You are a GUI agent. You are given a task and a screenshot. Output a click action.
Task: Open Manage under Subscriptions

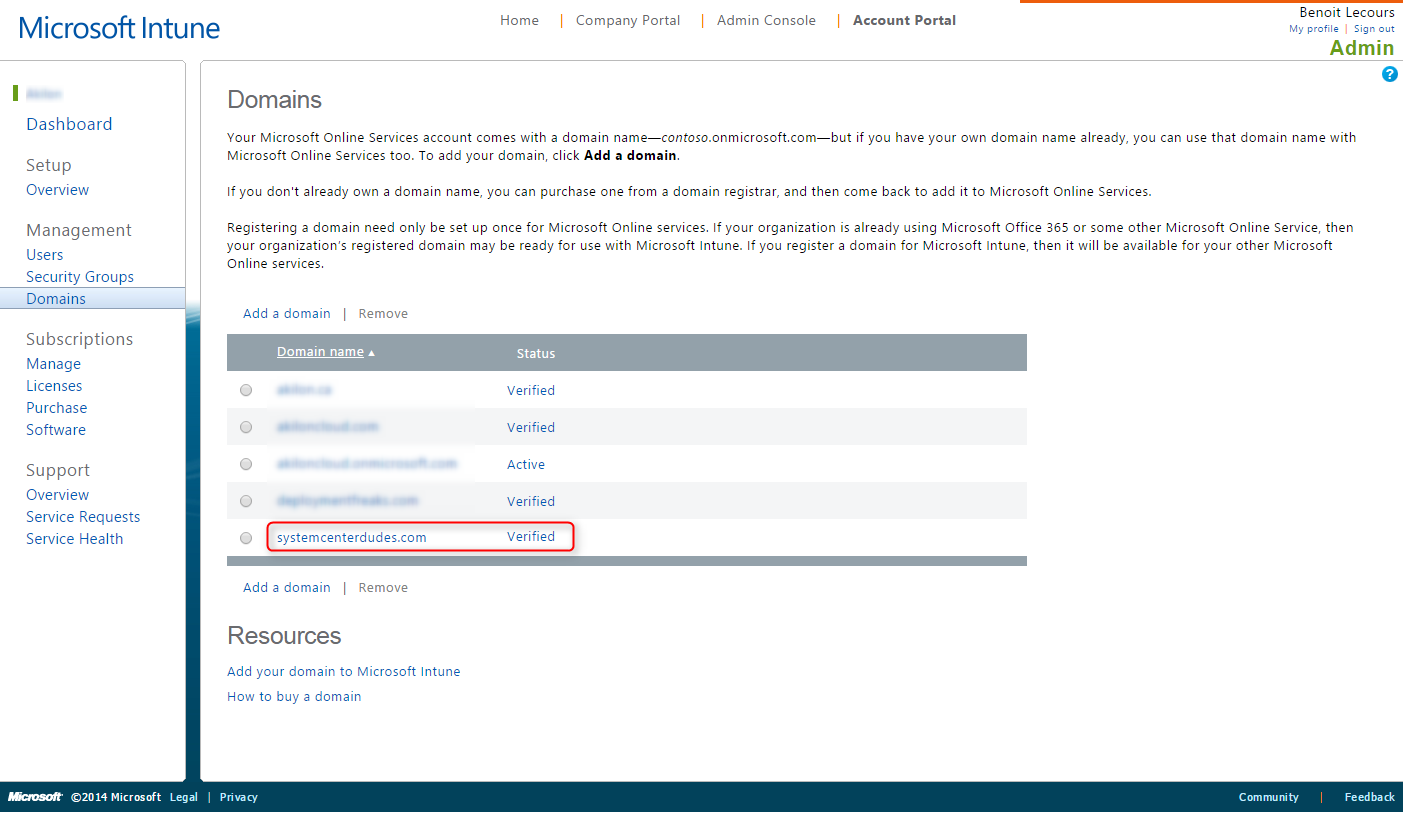(x=53, y=364)
